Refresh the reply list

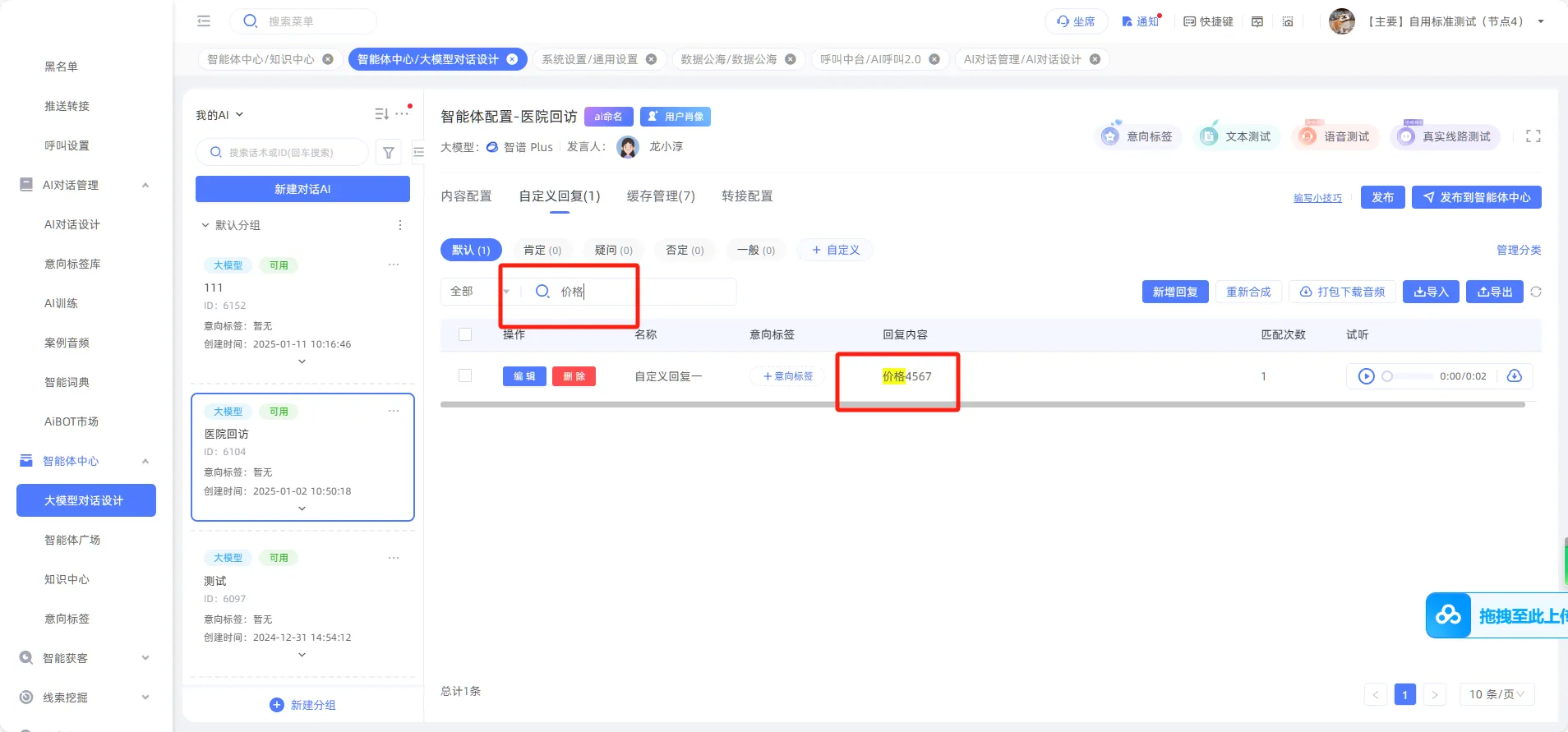click(x=1536, y=292)
